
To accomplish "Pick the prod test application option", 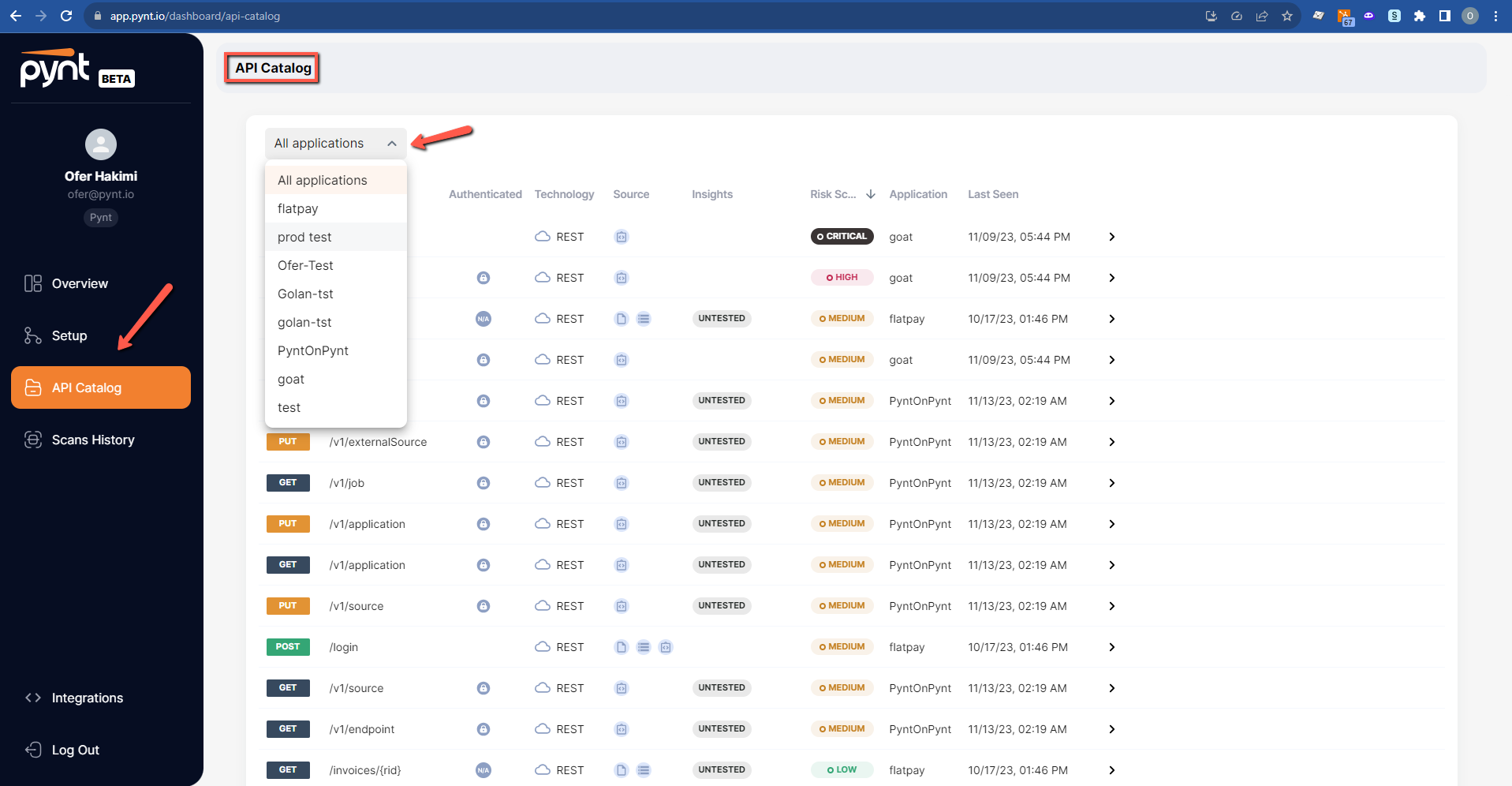I will [304, 237].
